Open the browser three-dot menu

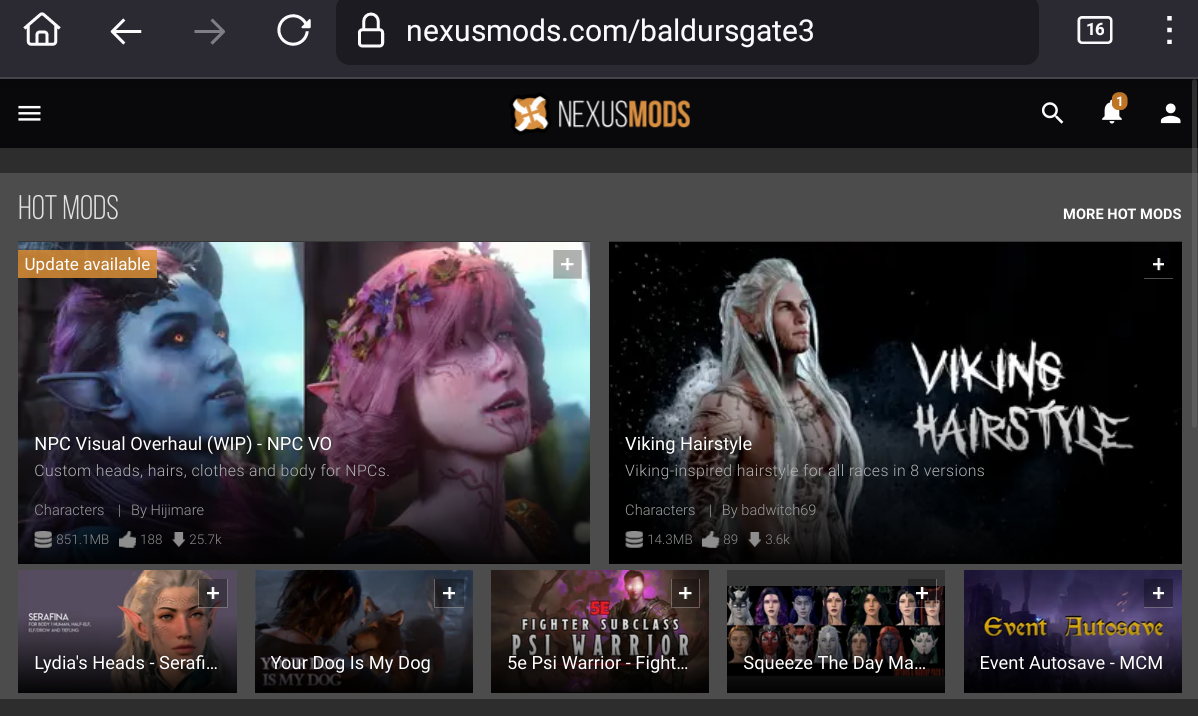click(1169, 31)
